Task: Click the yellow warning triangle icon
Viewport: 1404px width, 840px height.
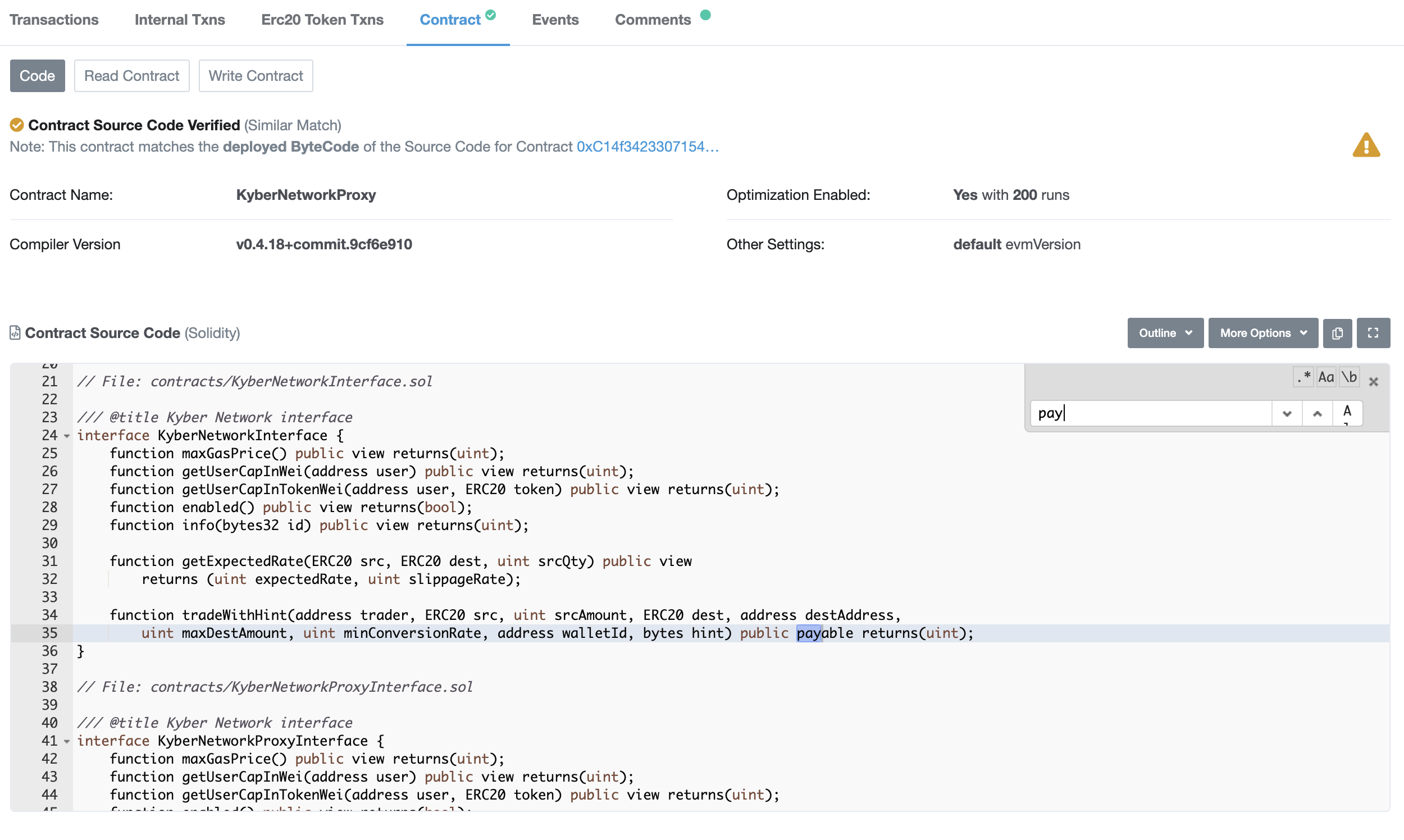Action: (x=1365, y=145)
